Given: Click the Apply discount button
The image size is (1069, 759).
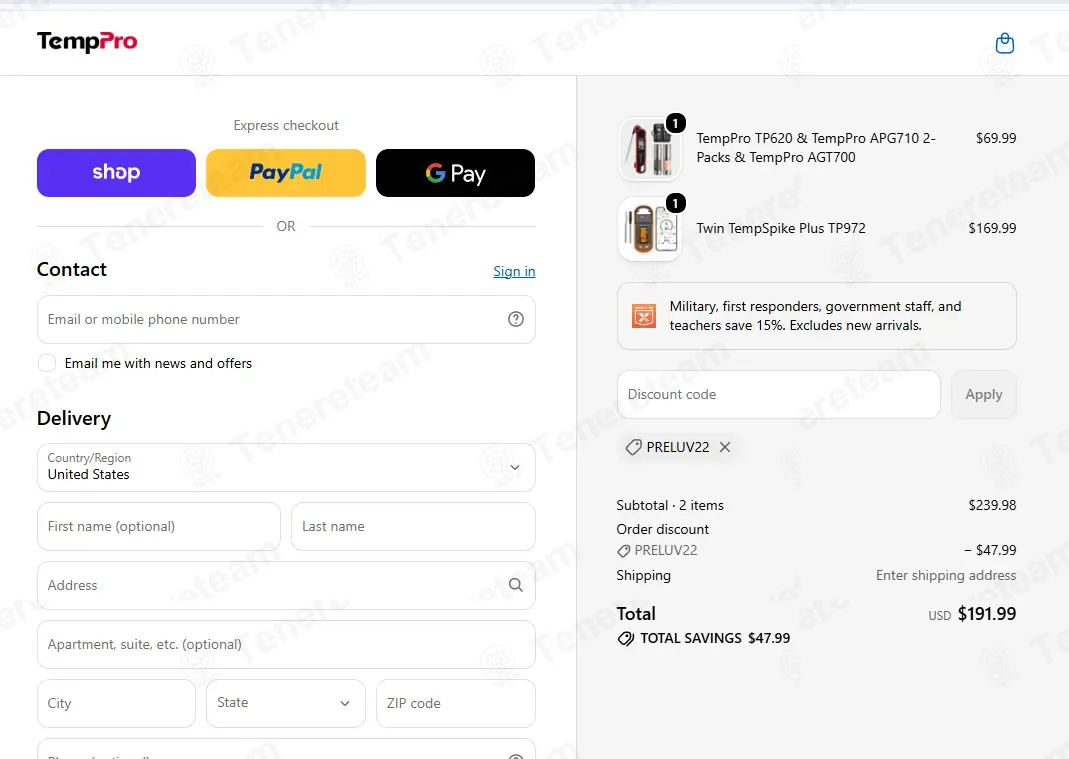Looking at the screenshot, I should click(x=984, y=394).
